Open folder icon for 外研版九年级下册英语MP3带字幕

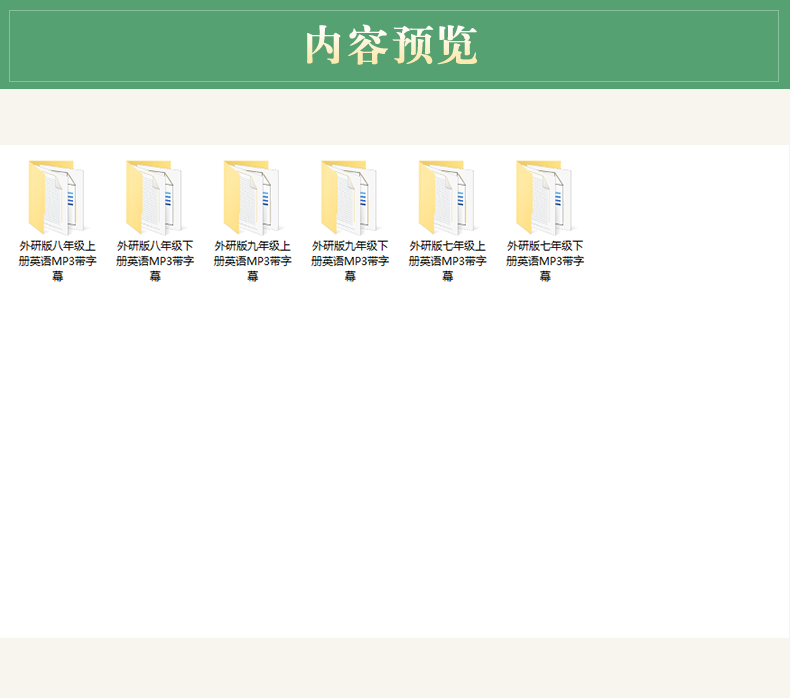point(349,198)
